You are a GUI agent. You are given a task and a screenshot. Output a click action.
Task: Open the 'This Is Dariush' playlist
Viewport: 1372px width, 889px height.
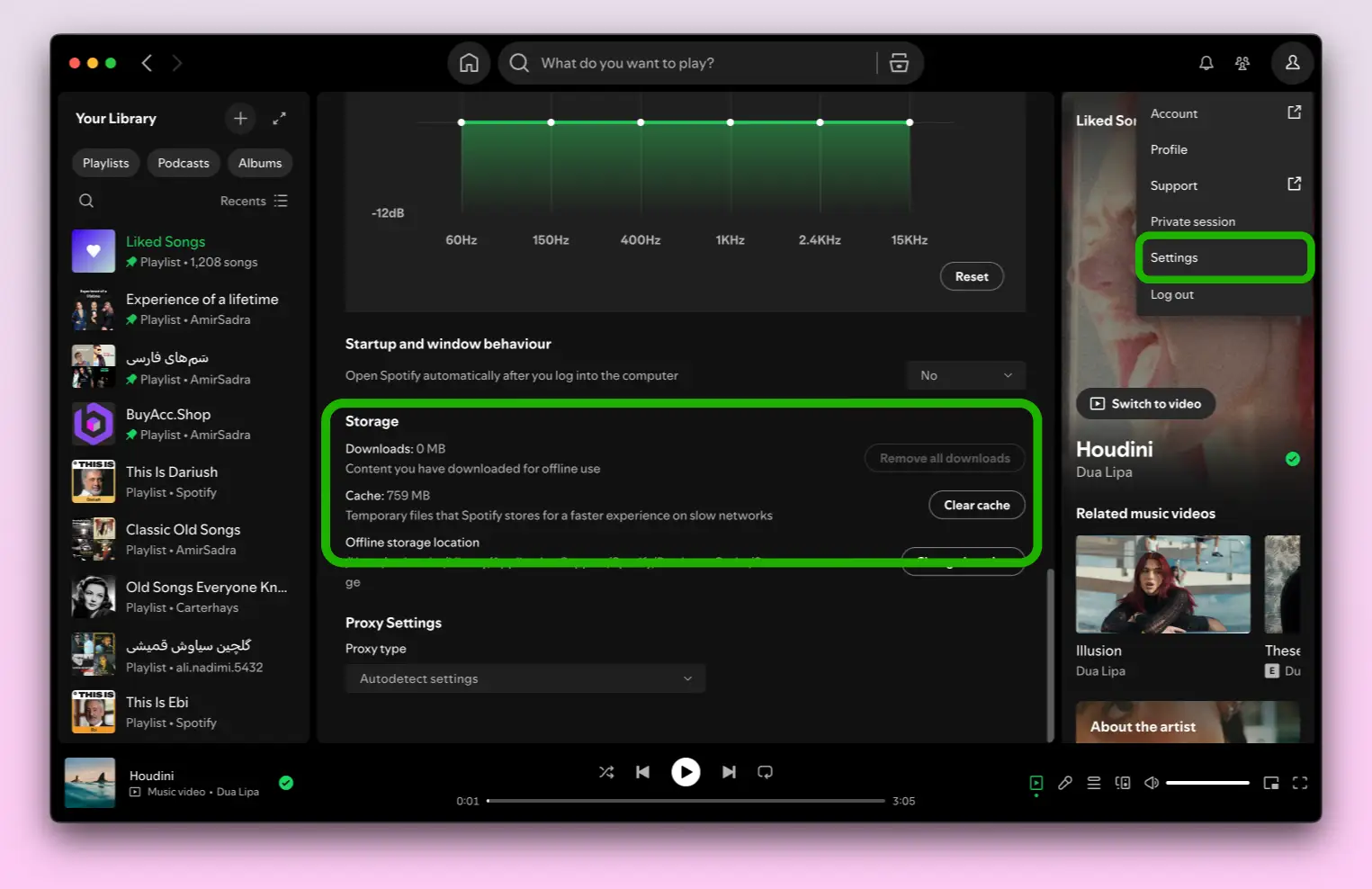[x=184, y=481]
